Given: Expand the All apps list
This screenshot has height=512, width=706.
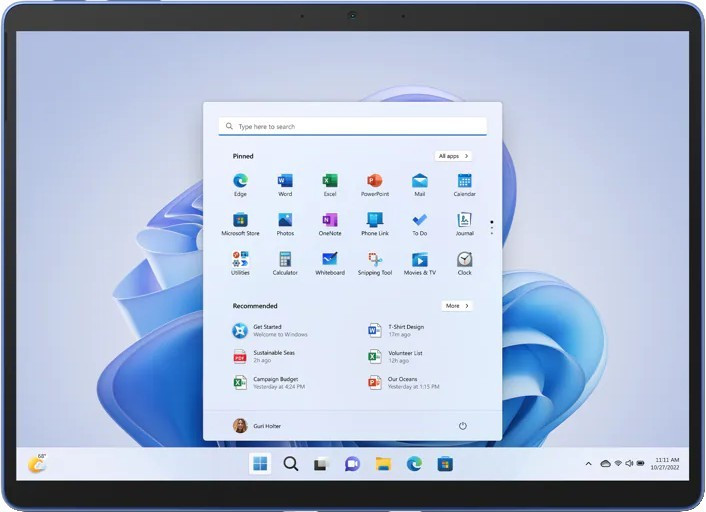Looking at the screenshot, I should point(453,156).
